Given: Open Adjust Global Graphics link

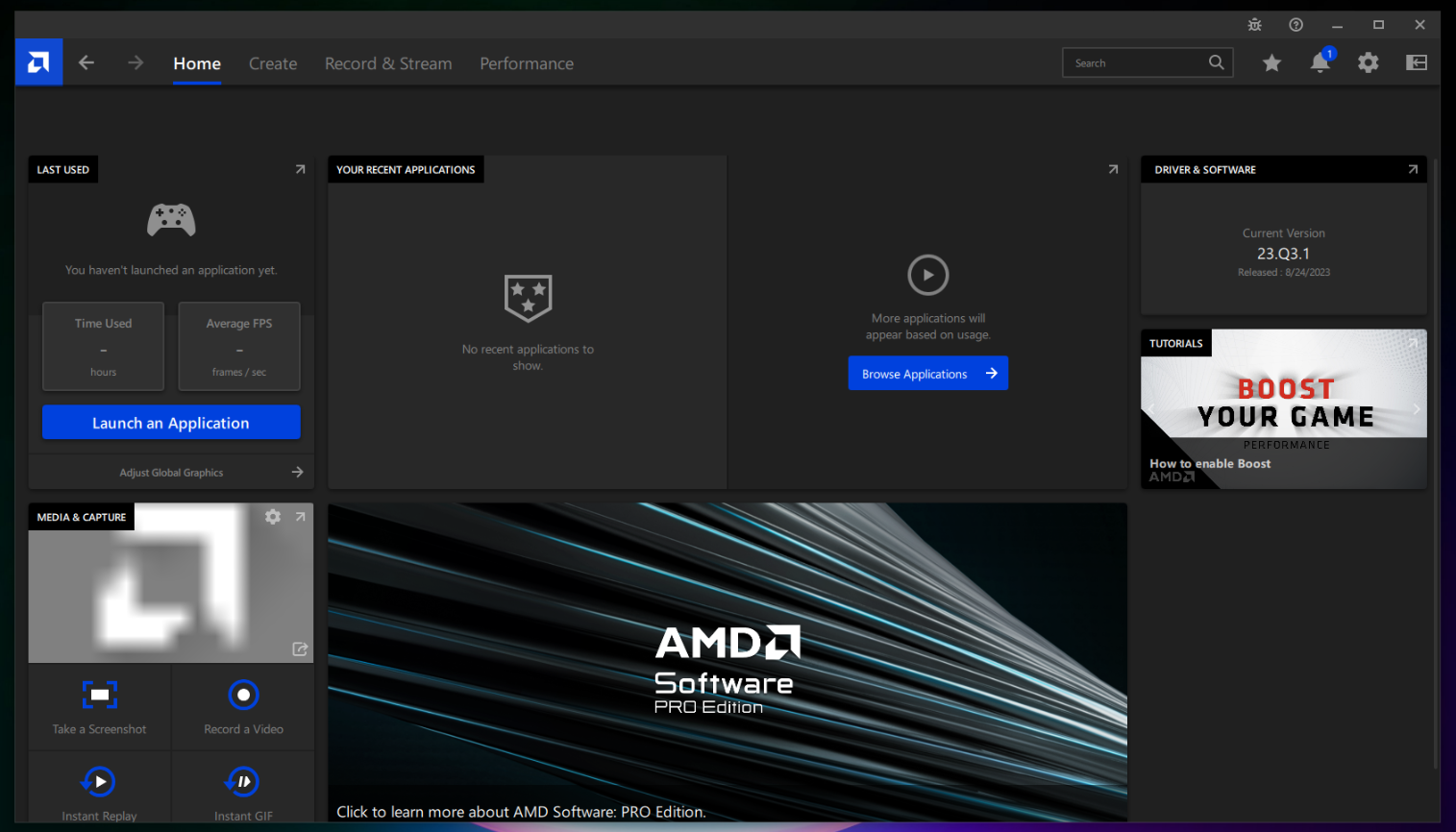Looking at the screenshot, I should [171, 472].
